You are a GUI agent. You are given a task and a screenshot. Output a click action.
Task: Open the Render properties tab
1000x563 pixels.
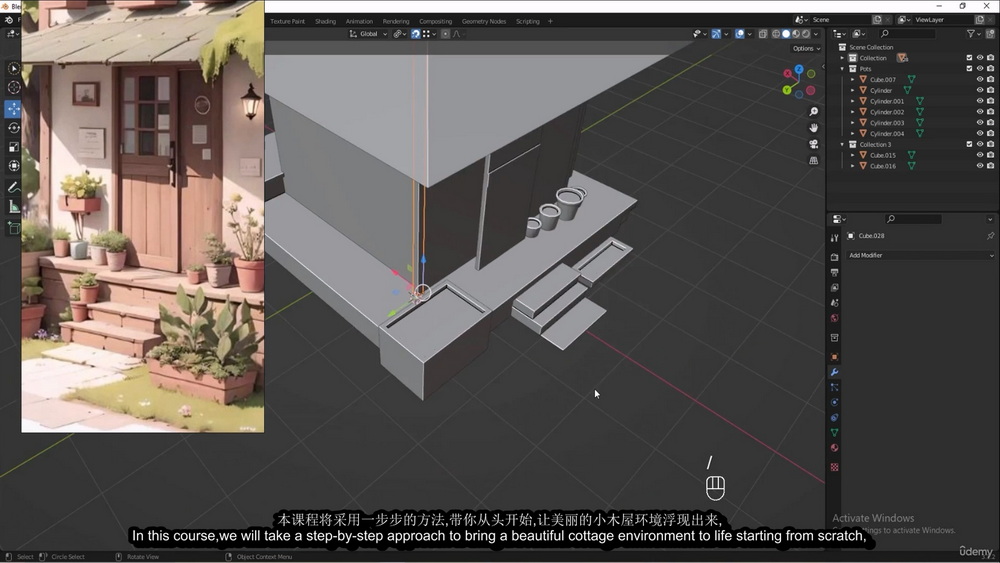pyautogui.click(x=834, y=257)
